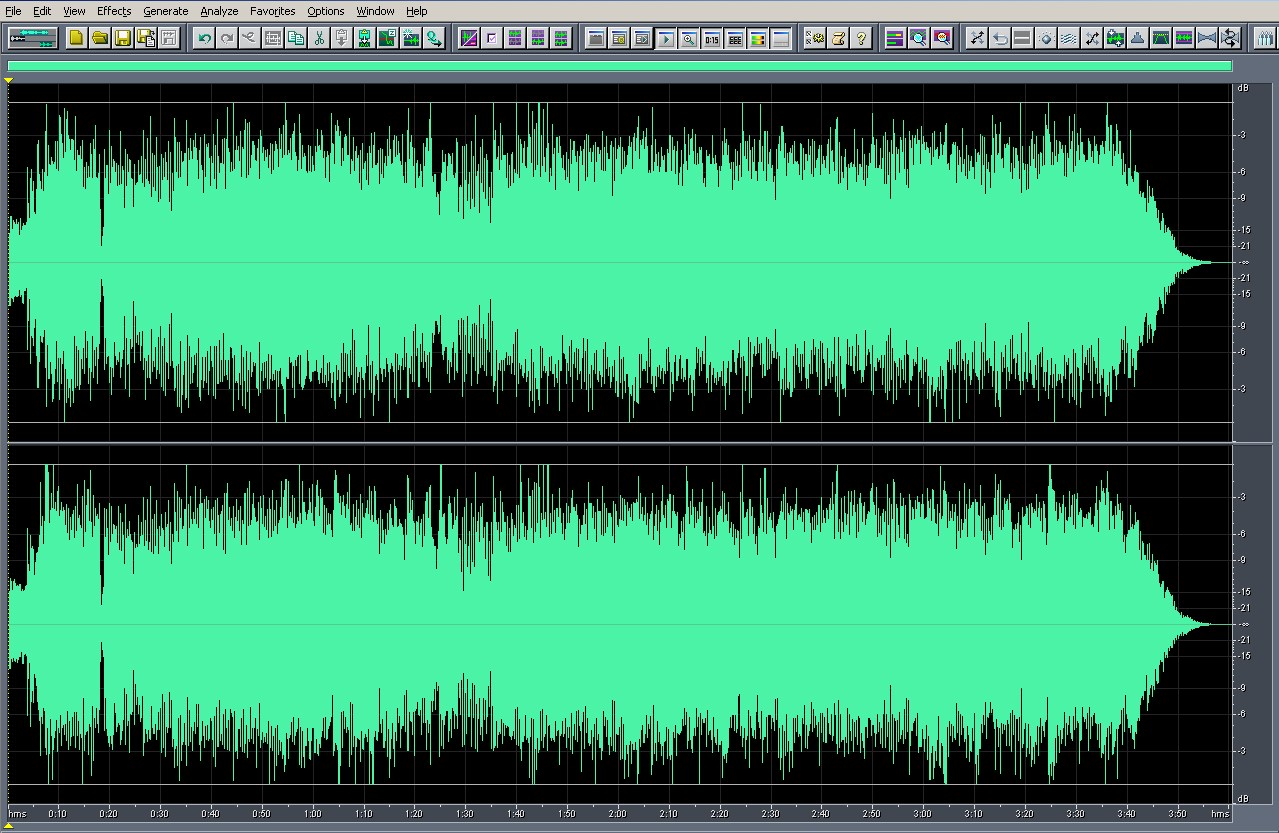The image size is (1279, 833).
Task: Save the file using the floppy disk icon
Action: [x=122, y=38]
